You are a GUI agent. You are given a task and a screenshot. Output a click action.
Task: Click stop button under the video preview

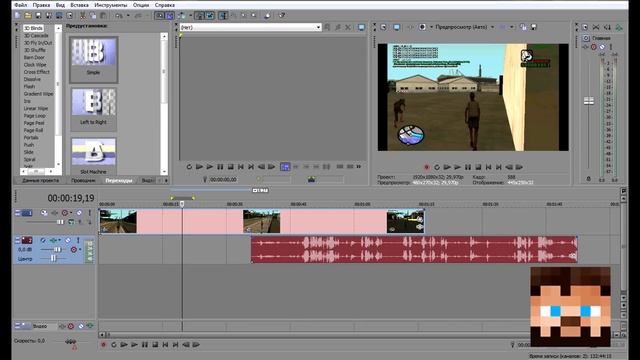[x=478, y=167]
